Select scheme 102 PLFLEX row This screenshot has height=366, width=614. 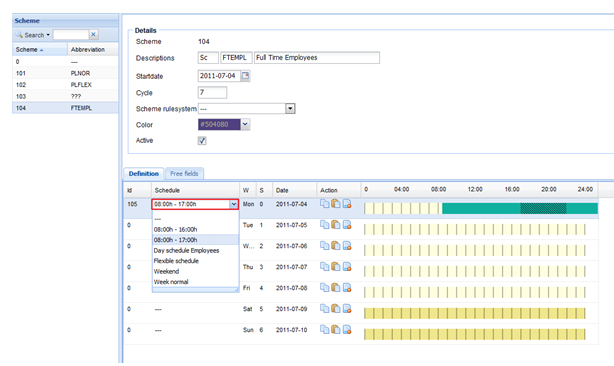[65, 85]
